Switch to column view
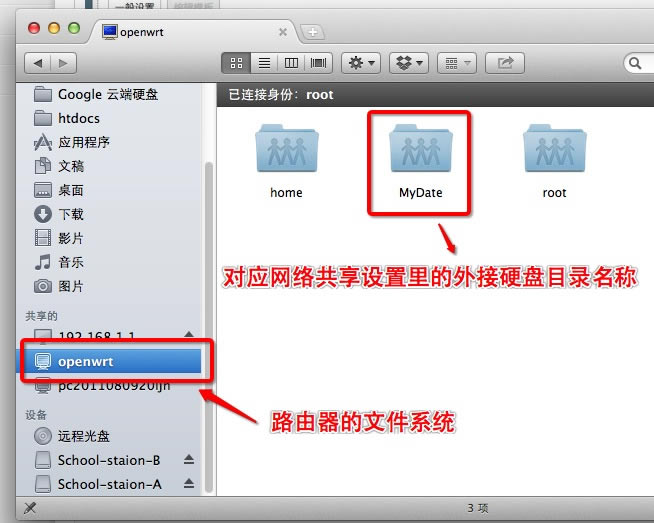 [x=291, y=63]
